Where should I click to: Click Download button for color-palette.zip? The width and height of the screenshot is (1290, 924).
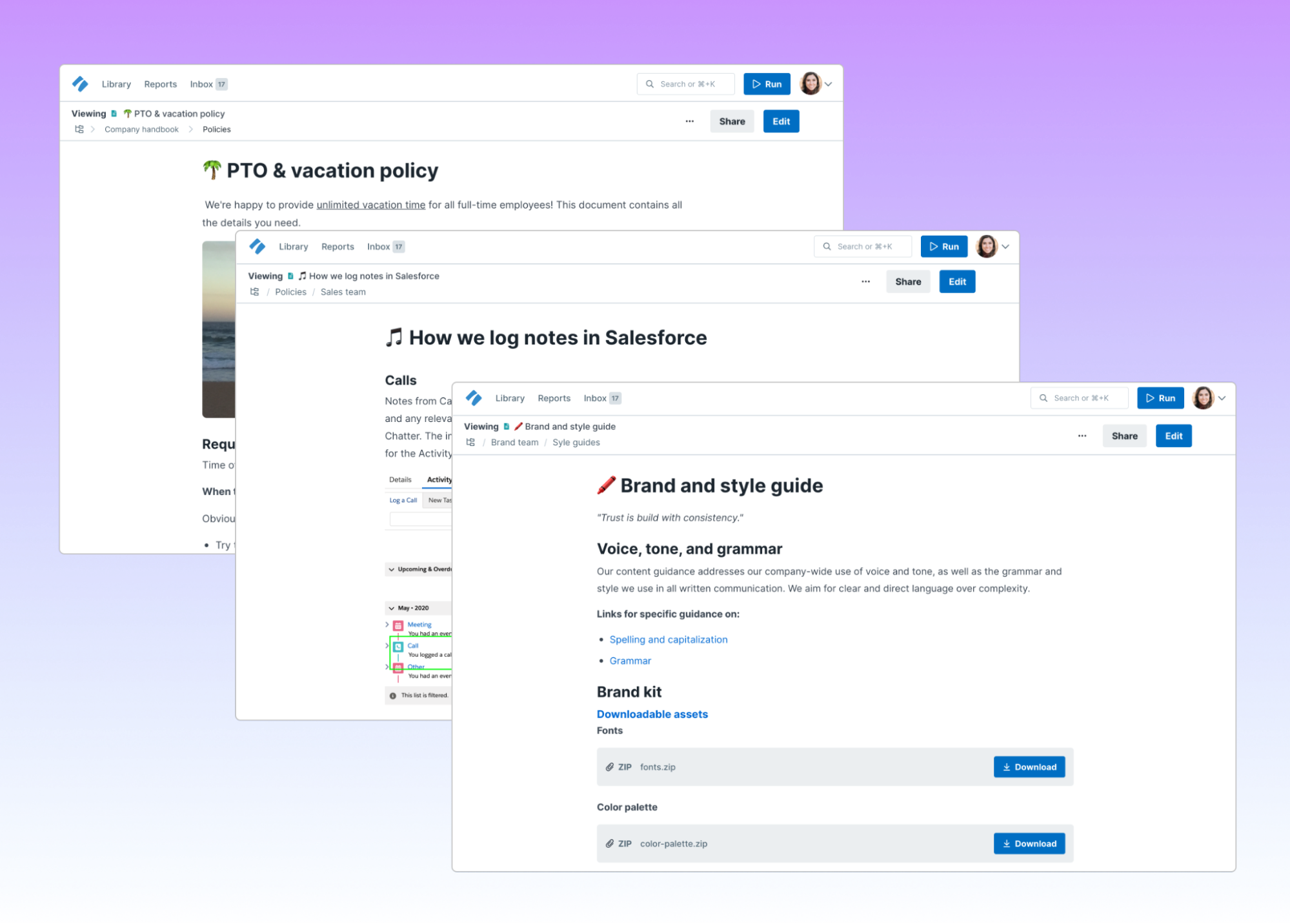tap(1028, 843)
